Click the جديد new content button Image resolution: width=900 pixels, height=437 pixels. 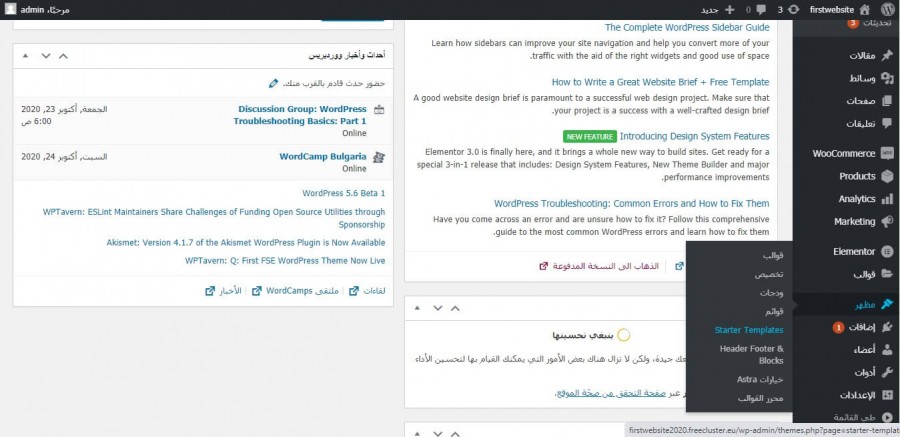[x=718, y=10]
